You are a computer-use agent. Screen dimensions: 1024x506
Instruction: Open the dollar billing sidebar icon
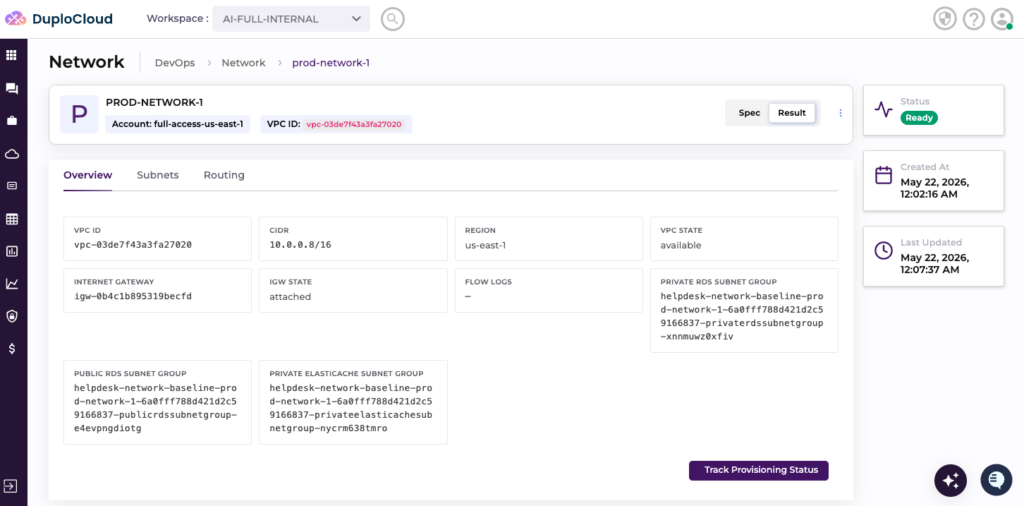point(12,349)
